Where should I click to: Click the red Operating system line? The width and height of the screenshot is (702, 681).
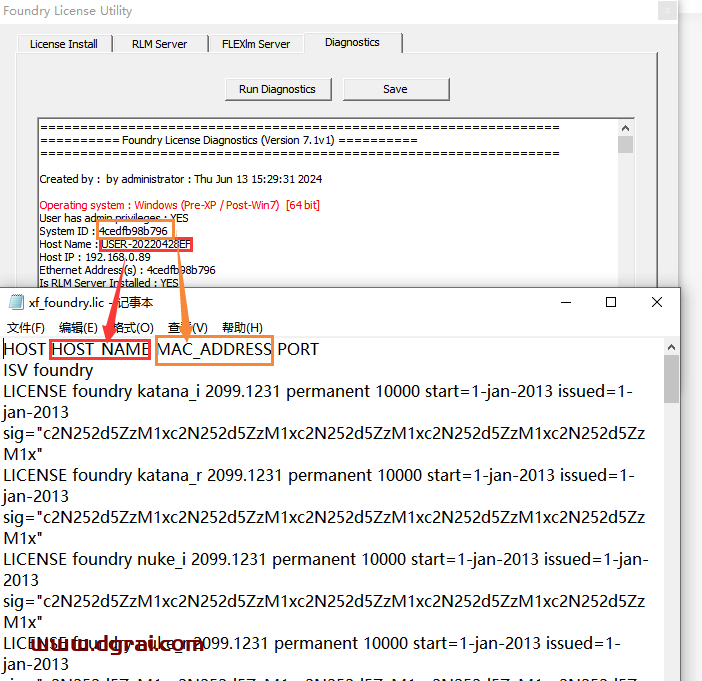pyautogui.click(x=180, y=205)
